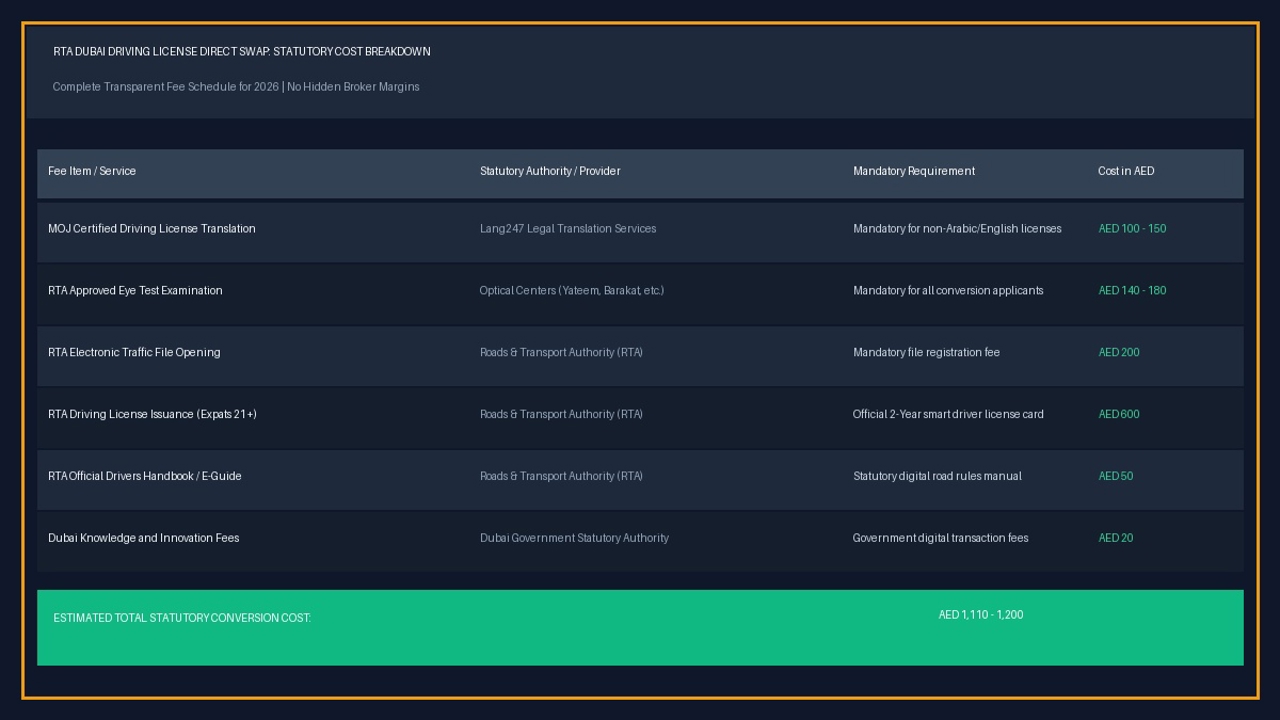The width and height of the screenshot is (1280, 720).
Task: Click 'Mandatory for all conversion applicants' cell
Action: click(x=948, y=291)
